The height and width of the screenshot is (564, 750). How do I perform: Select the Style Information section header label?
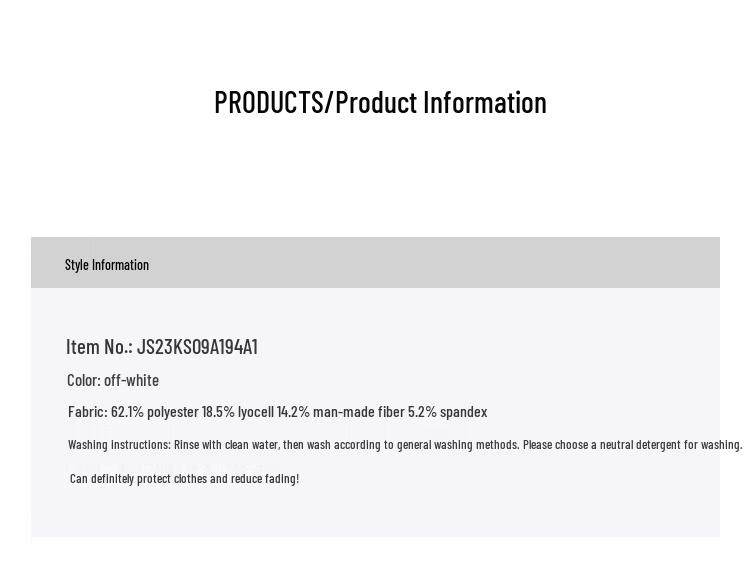107,265
